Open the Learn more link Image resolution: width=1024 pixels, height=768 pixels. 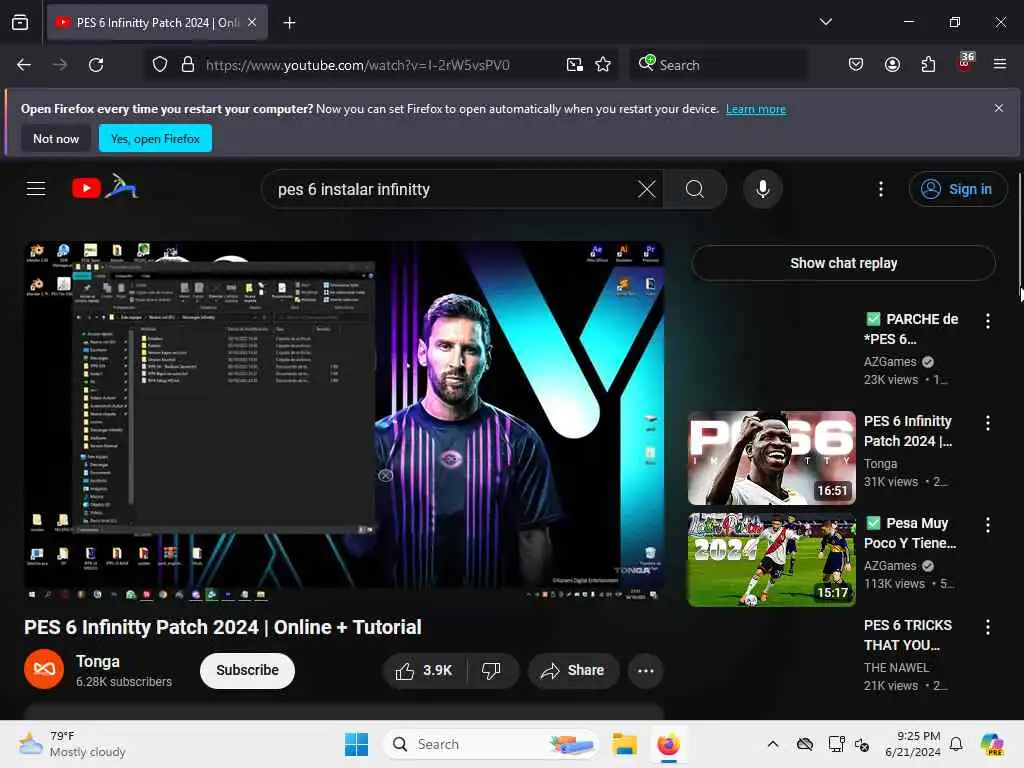[x=756, y=109]
